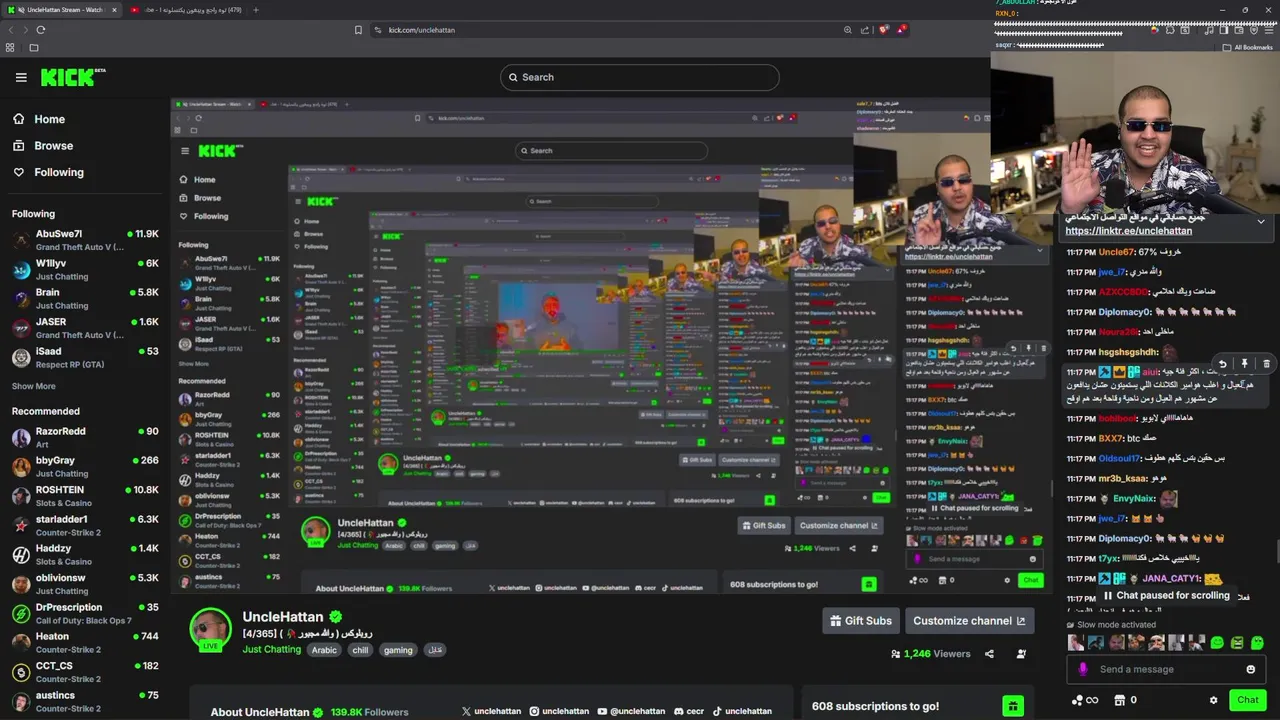This screenshot has height=720, width=1280.
Task: Open a new browser tab
Action: (255, 10)
